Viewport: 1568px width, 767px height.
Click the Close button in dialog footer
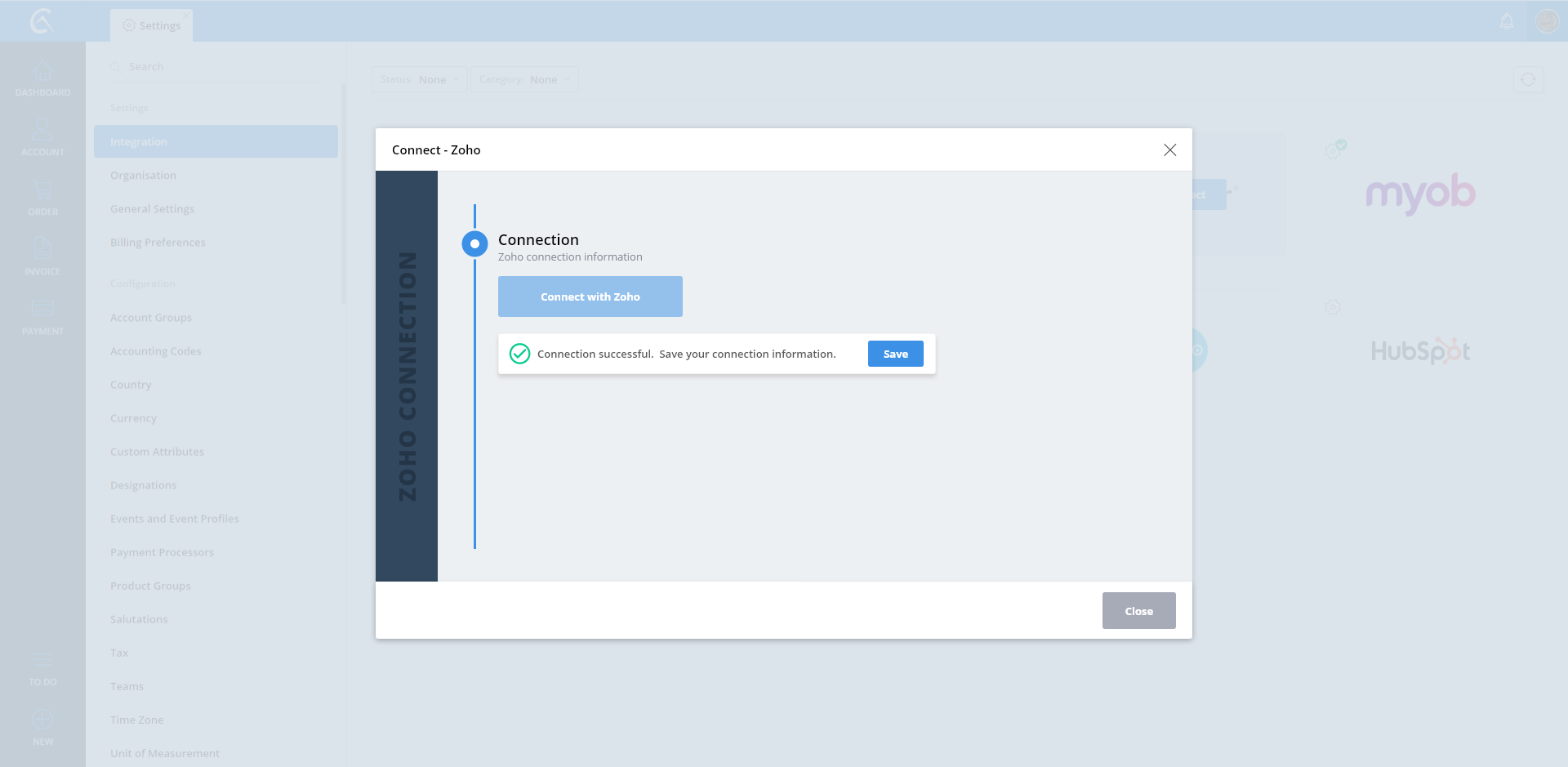tap(1138, 611)
